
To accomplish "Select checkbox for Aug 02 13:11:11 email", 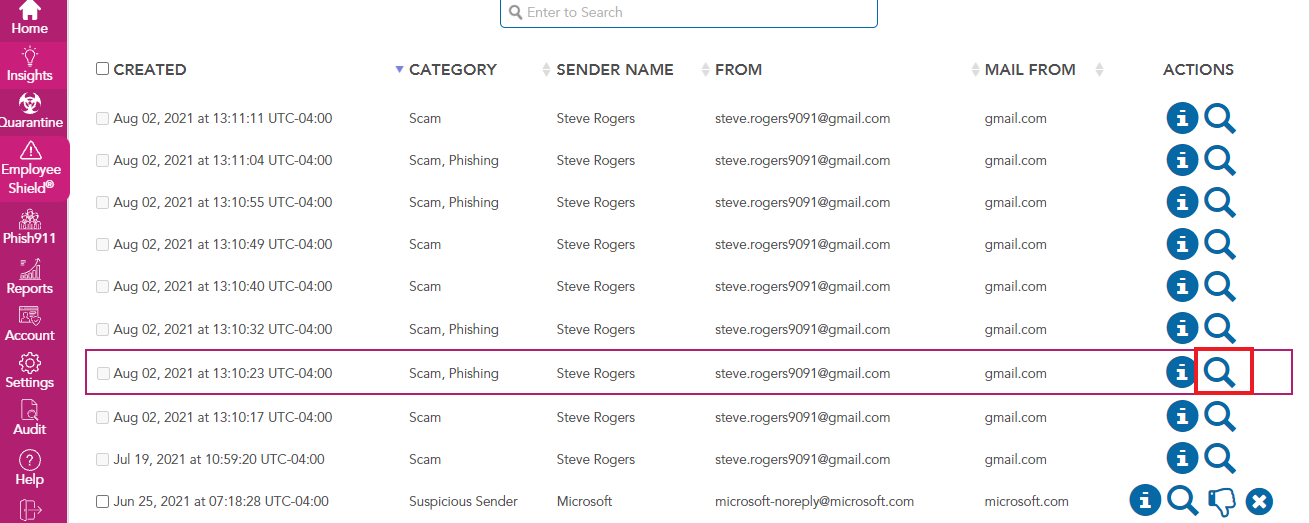I will [x=102, y=118].
